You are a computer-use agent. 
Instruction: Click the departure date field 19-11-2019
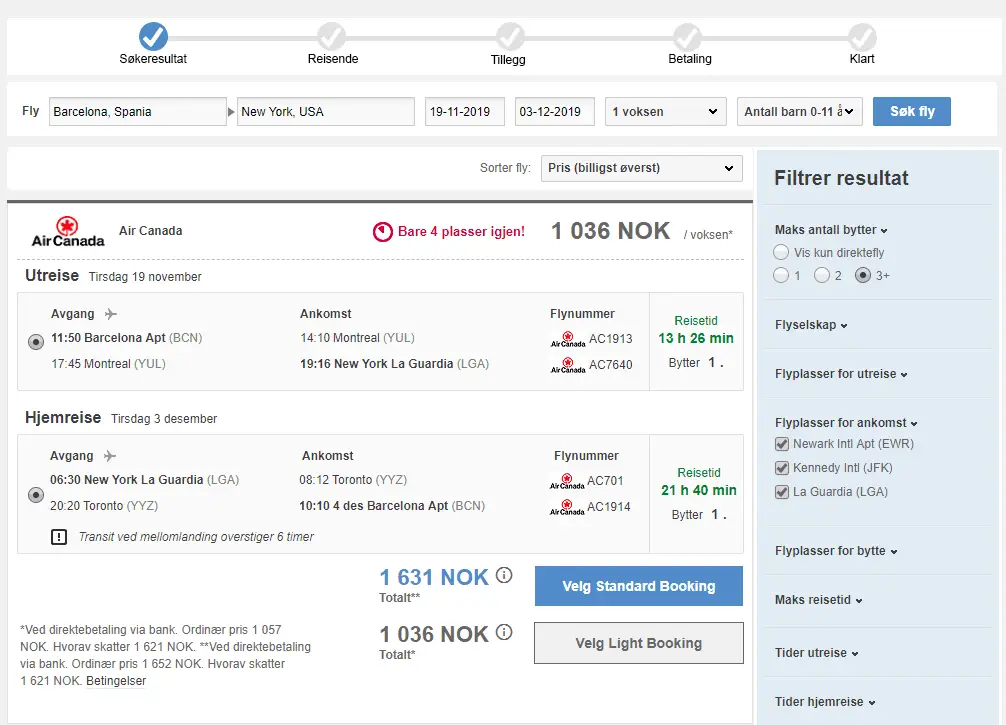click(465, 111)
